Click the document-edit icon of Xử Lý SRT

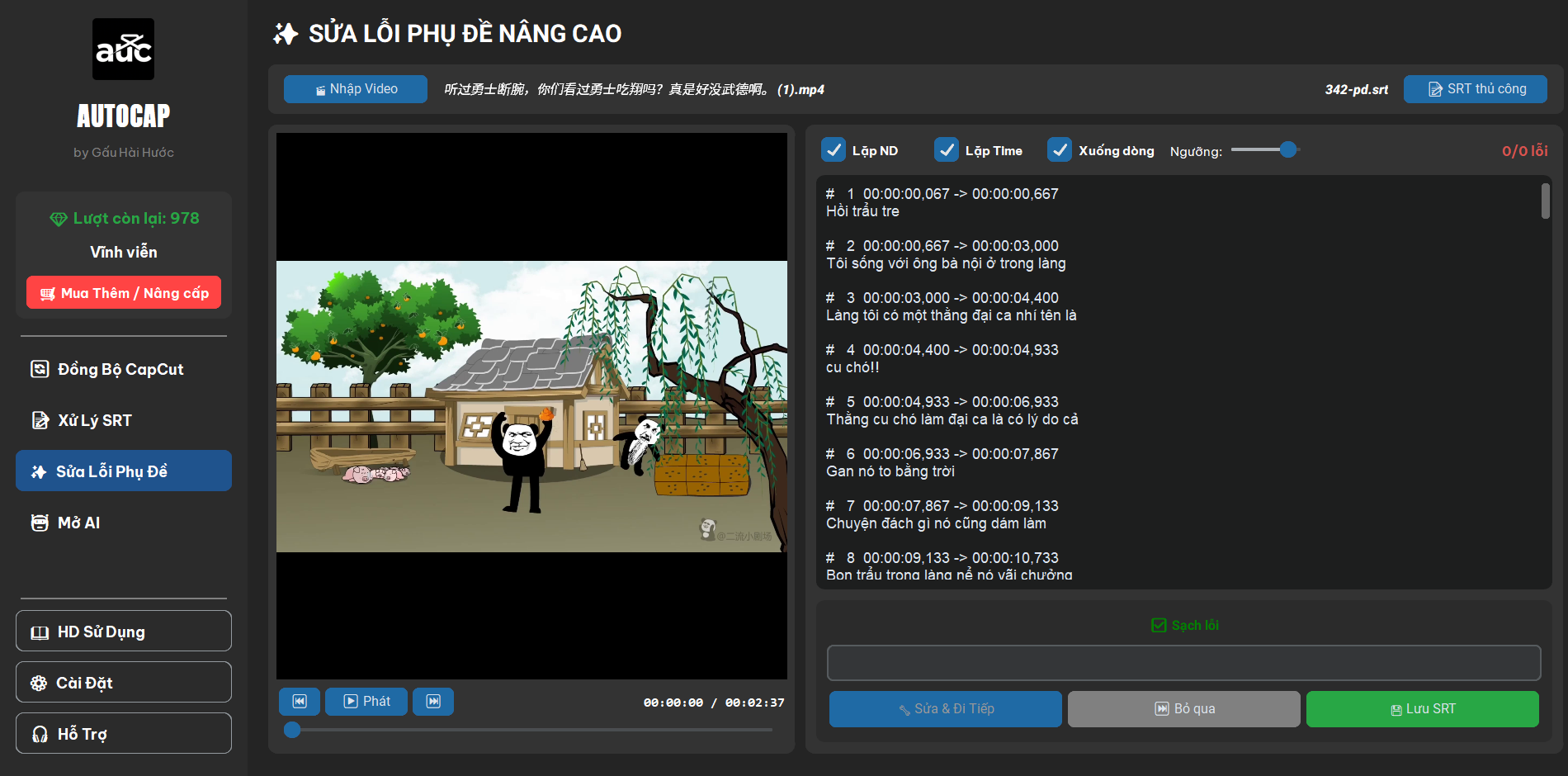pos(40,420)
